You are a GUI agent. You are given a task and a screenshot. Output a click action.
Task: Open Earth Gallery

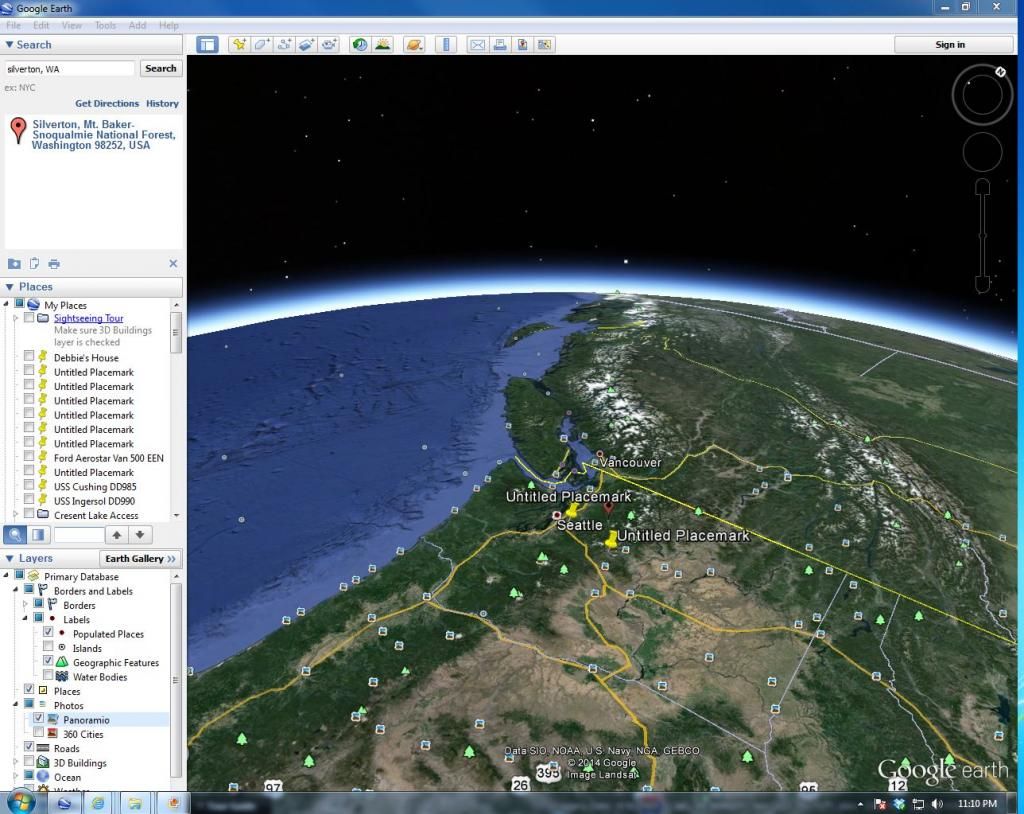140,559
